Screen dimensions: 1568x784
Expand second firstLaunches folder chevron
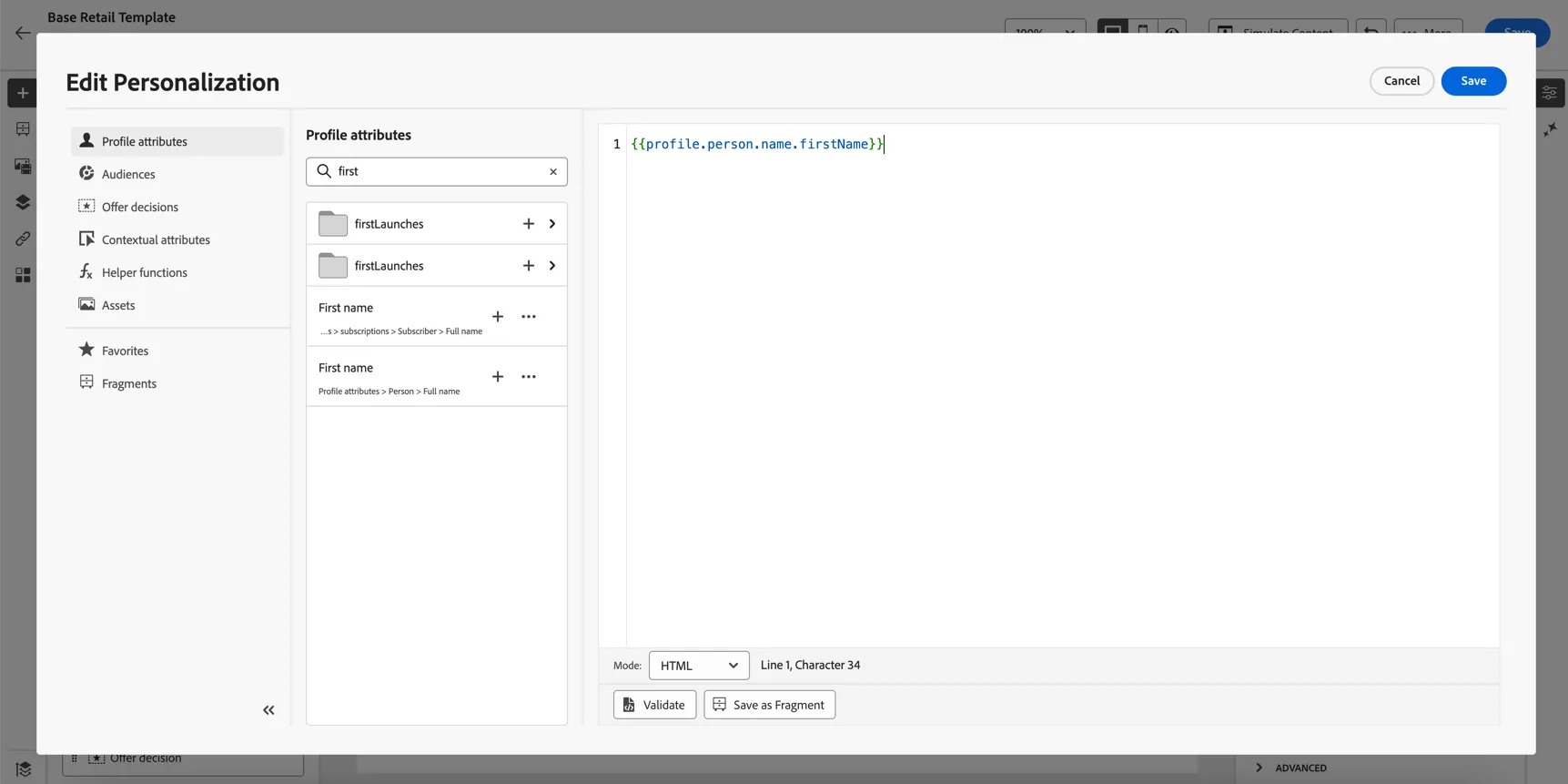pos(552,266)
